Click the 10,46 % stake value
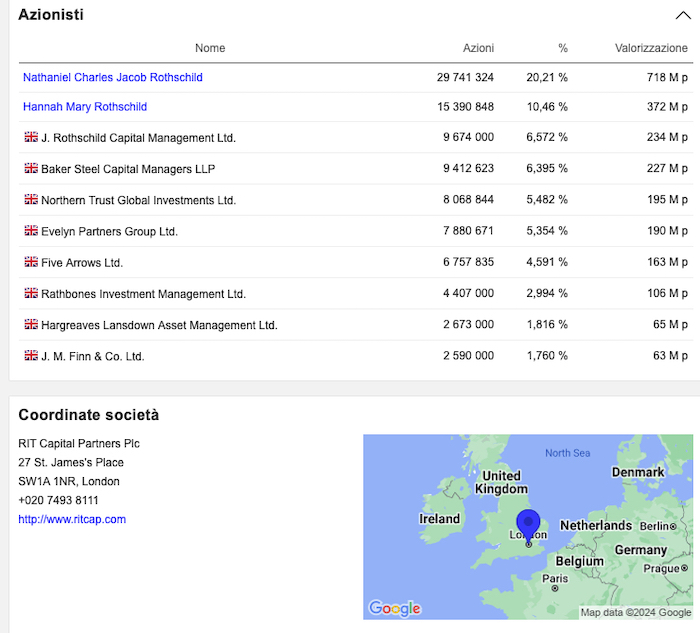The height and width of the screenshot is (633, 700). [x=547, y=107]
